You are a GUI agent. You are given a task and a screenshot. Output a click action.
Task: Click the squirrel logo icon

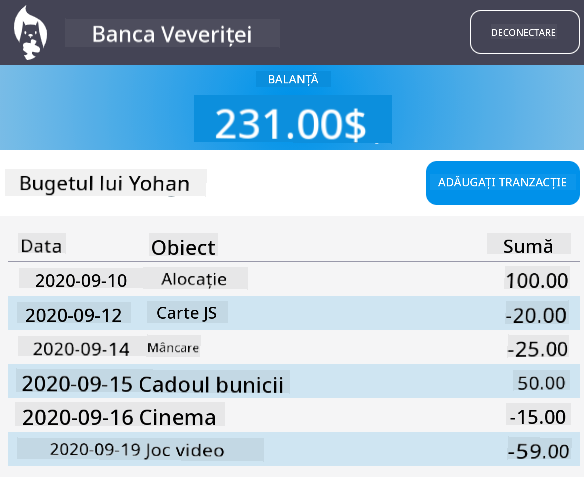(30, 33)
